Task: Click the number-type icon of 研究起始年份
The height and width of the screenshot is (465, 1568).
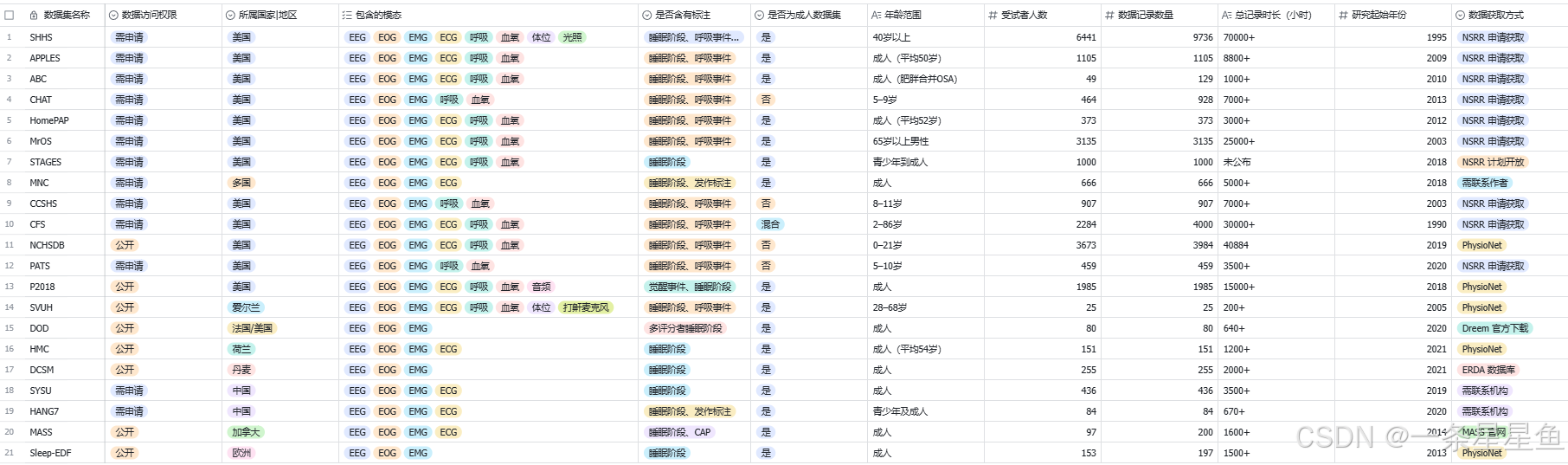Action: coord(1343,15)
